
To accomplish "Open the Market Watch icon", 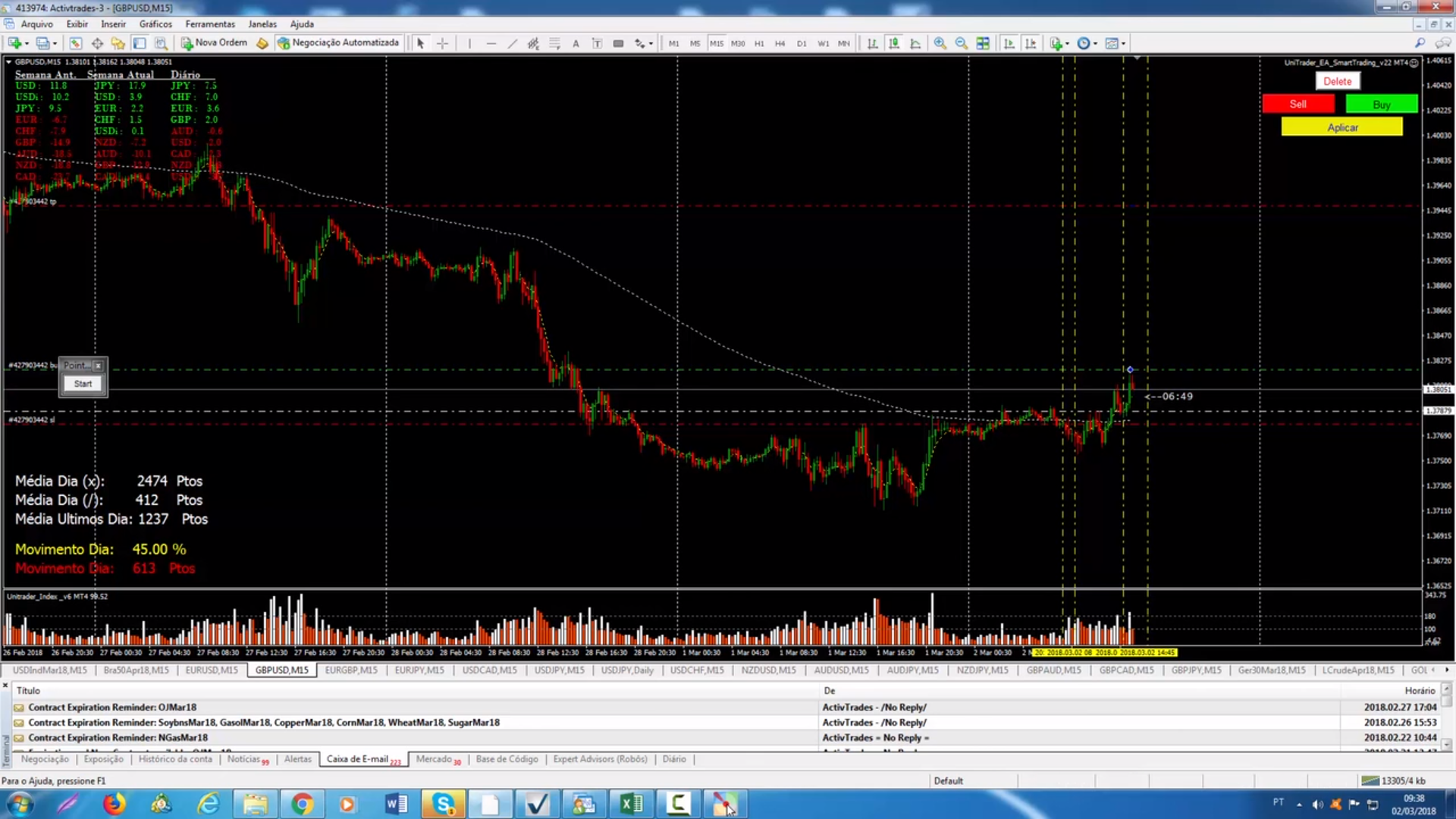I will tap(75, 43).
